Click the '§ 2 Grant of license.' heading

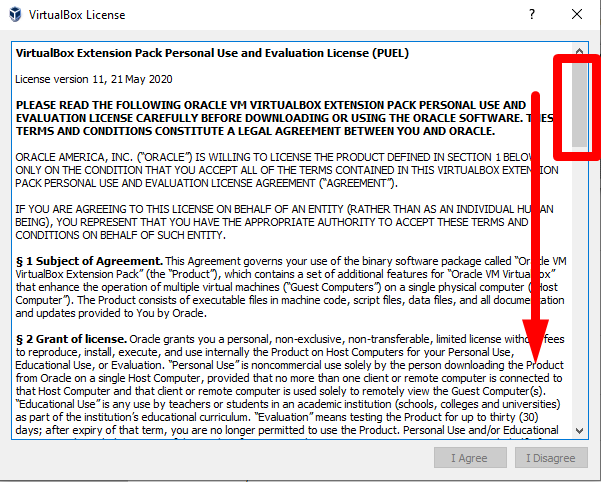[71, 339]
